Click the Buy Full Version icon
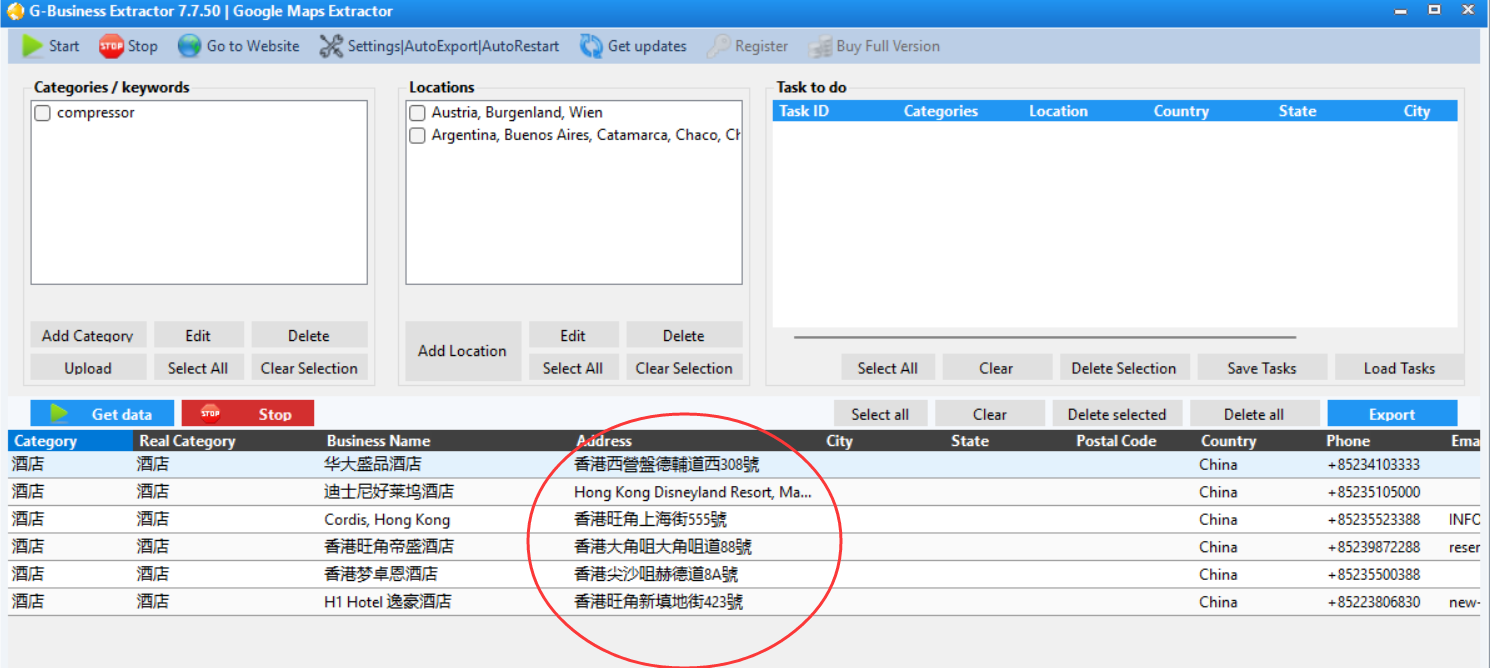The height and width of the screenshot is (668, 1490). 822,45
